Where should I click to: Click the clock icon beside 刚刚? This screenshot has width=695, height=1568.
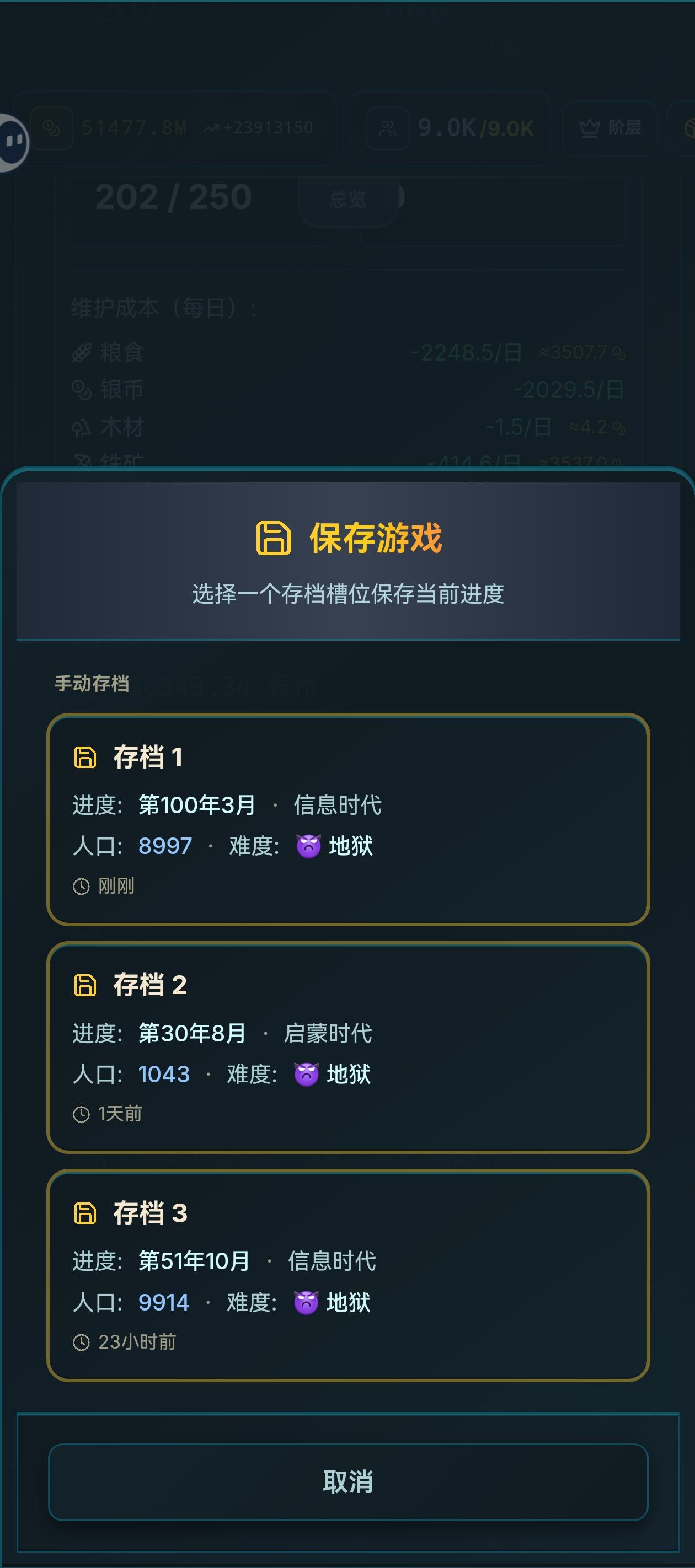pyautogui.click(x=81, y=886)
